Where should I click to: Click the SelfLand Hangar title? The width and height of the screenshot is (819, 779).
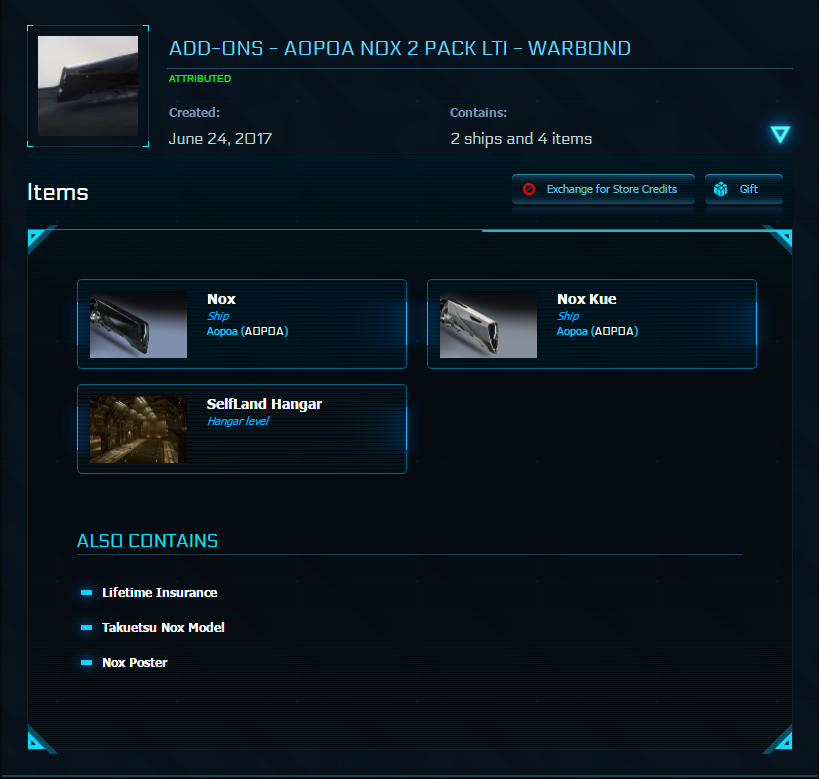point(264,404)
